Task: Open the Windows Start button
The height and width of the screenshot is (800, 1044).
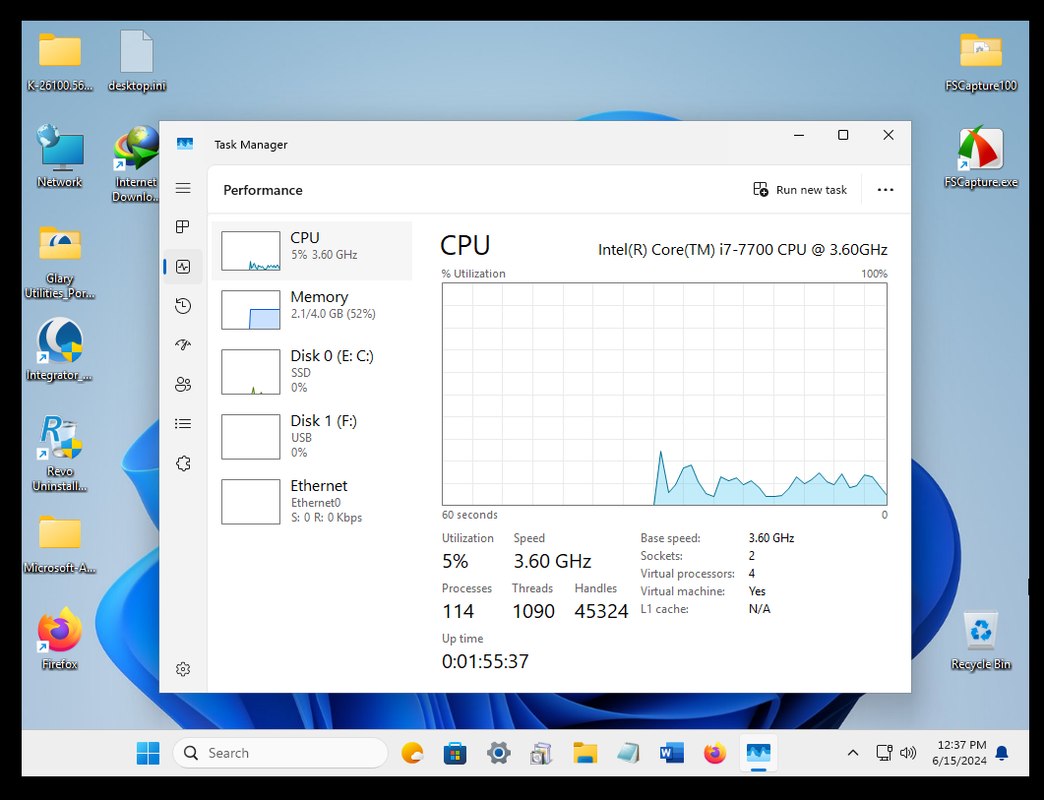Action: click(x=148, y=753)
